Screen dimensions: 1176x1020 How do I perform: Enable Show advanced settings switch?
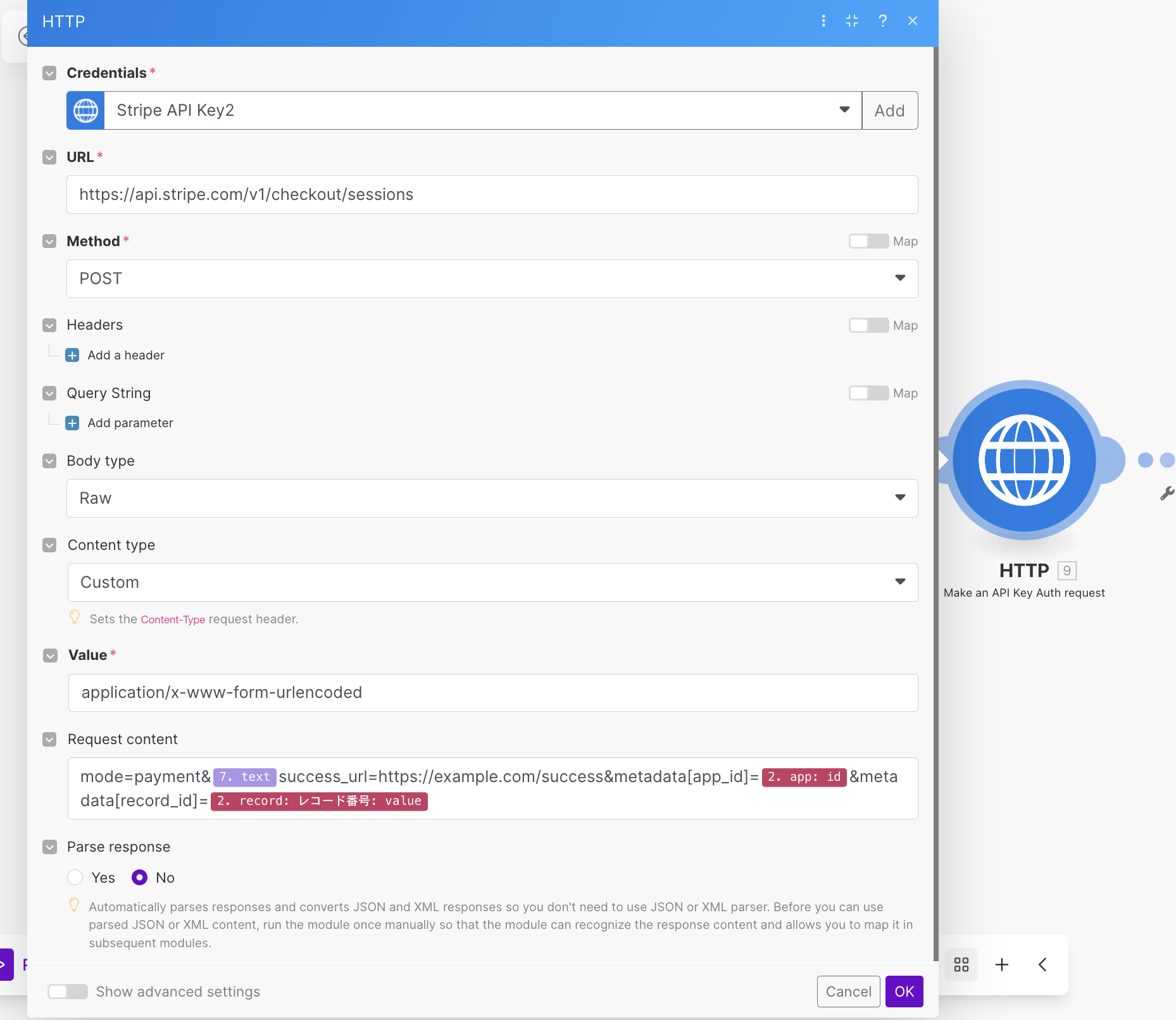68,992
